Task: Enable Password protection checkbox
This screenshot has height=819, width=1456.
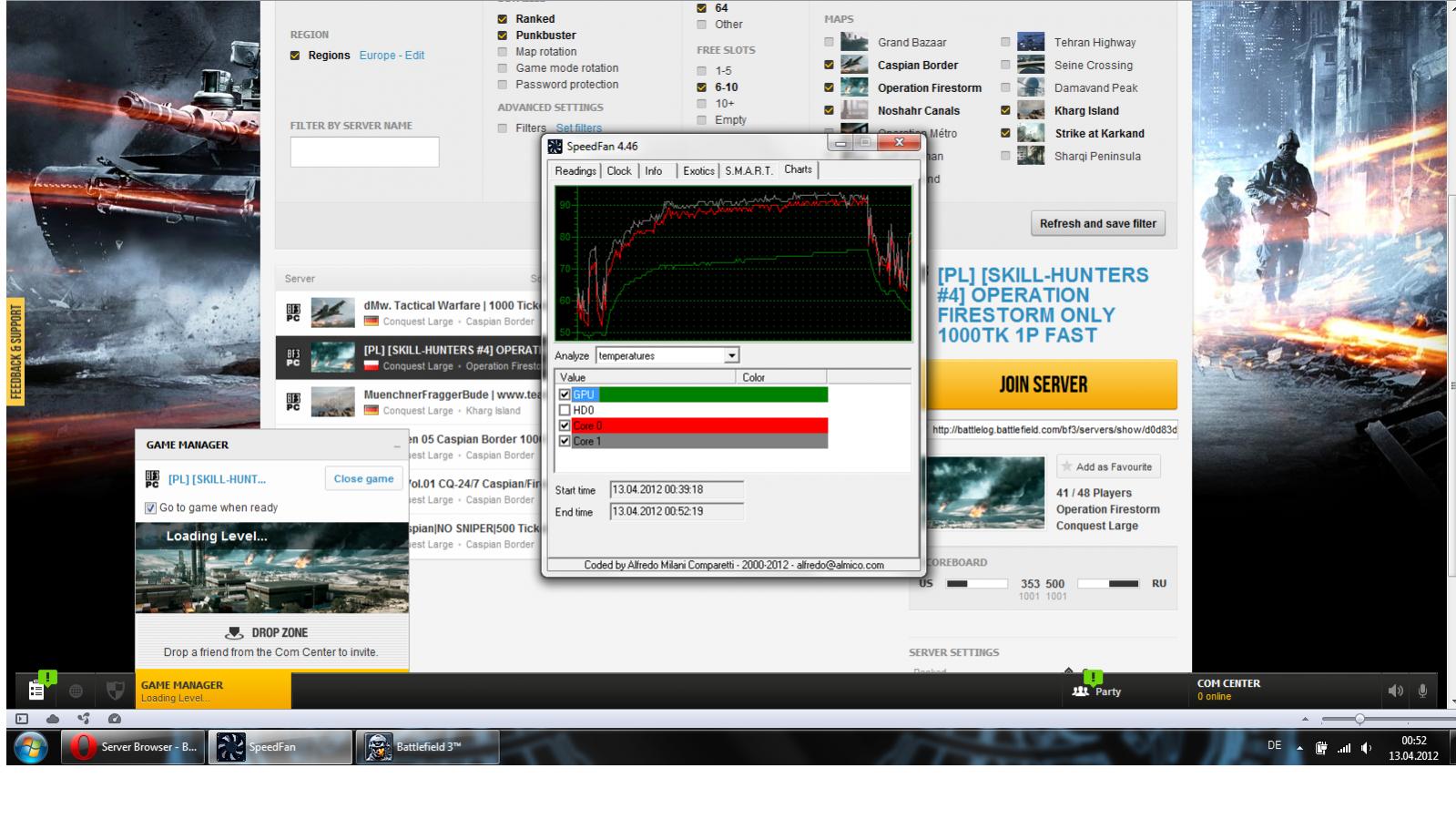Action: click(502, 85)
